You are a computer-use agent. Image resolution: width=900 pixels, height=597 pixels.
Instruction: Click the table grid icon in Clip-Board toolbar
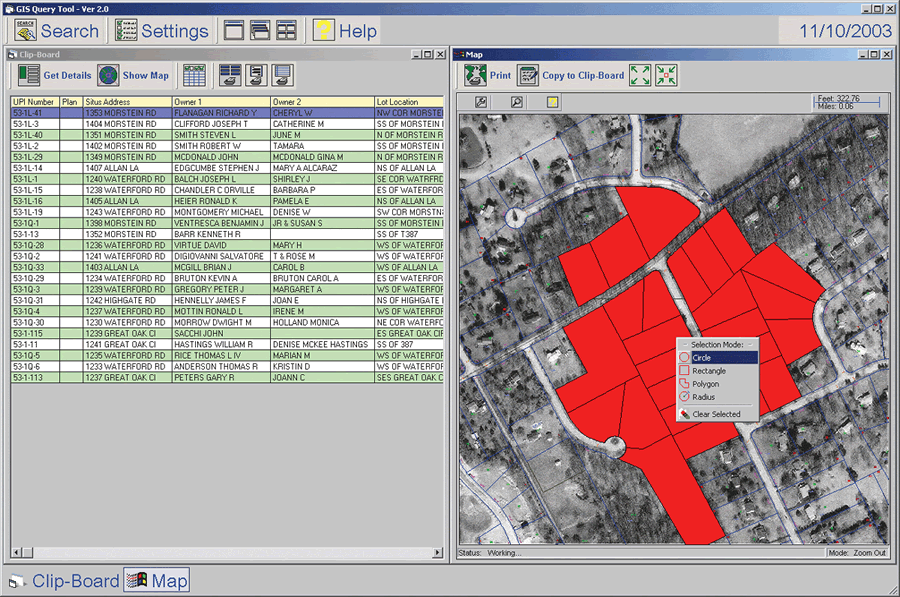pos(194,75)
